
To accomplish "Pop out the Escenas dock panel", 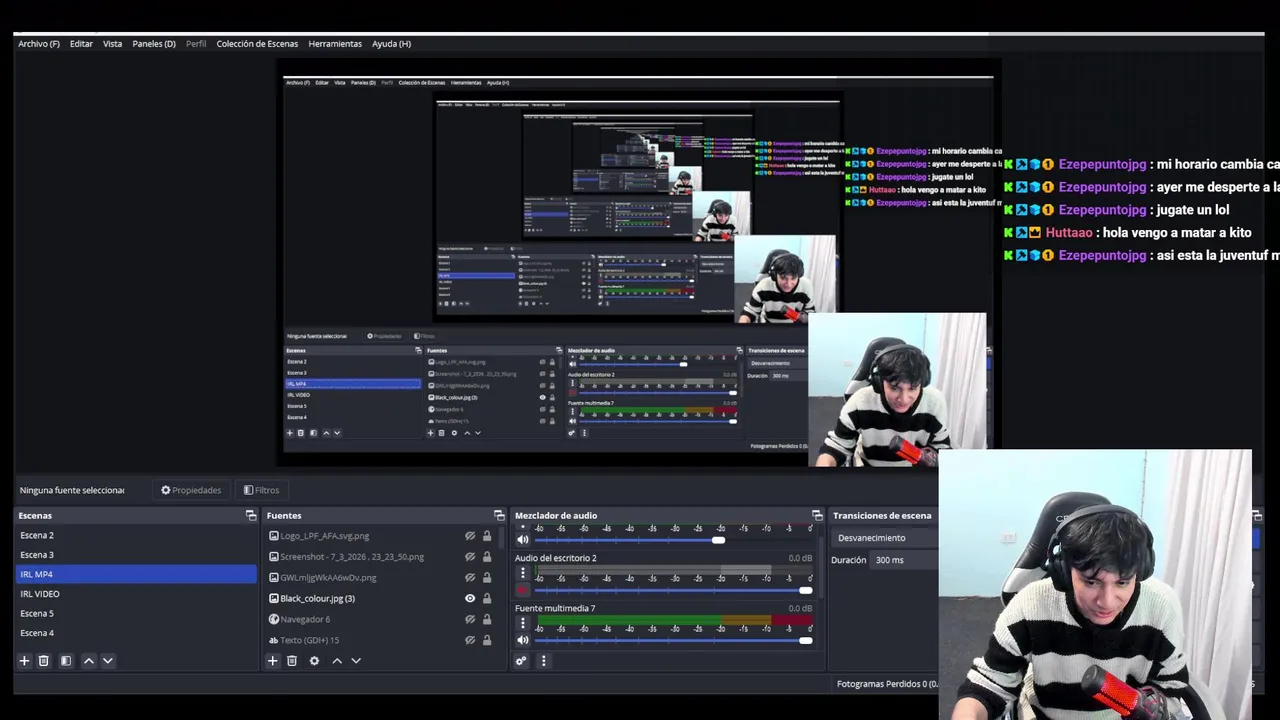I will 251,515.
